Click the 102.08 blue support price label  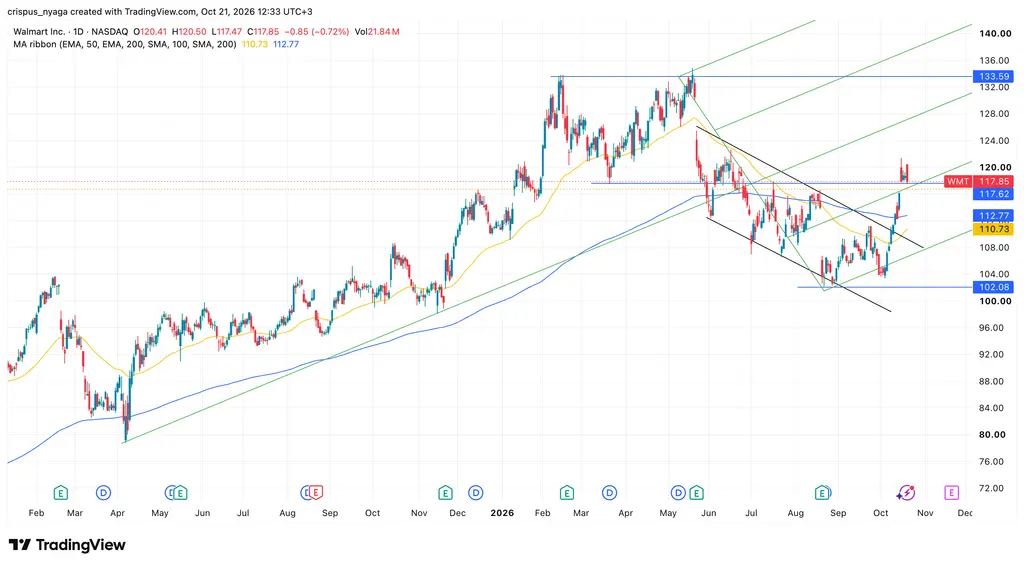[x=994, y=287]
